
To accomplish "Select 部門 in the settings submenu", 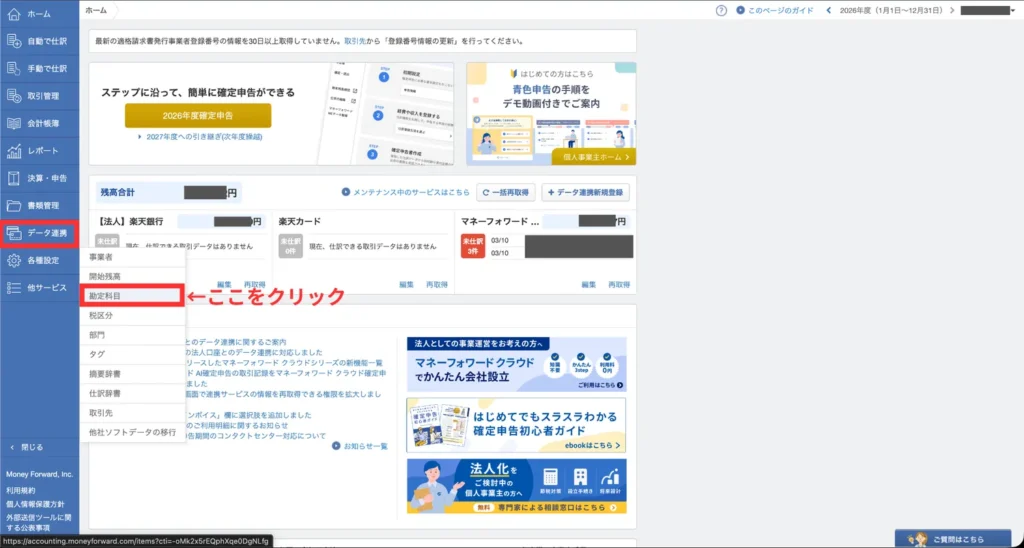I will click(x=133, y=335).
